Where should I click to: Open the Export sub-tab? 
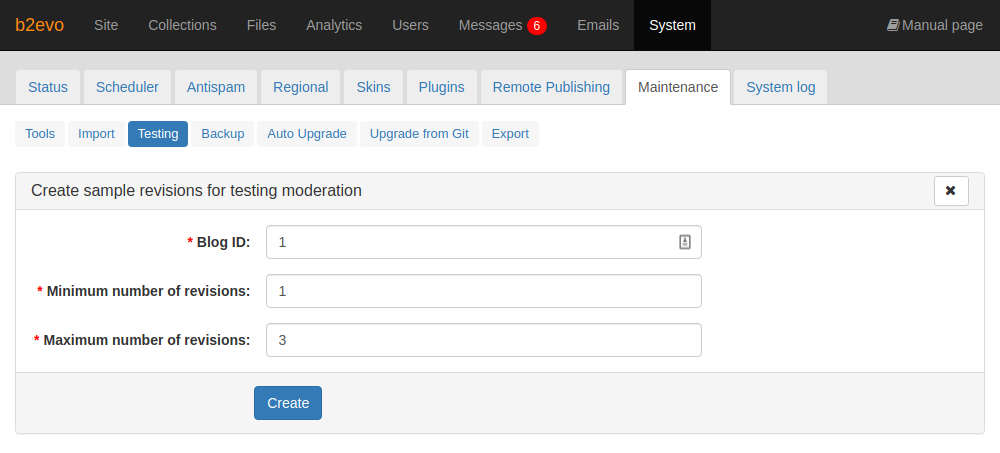pyautogui.click(x=510, y=134)
